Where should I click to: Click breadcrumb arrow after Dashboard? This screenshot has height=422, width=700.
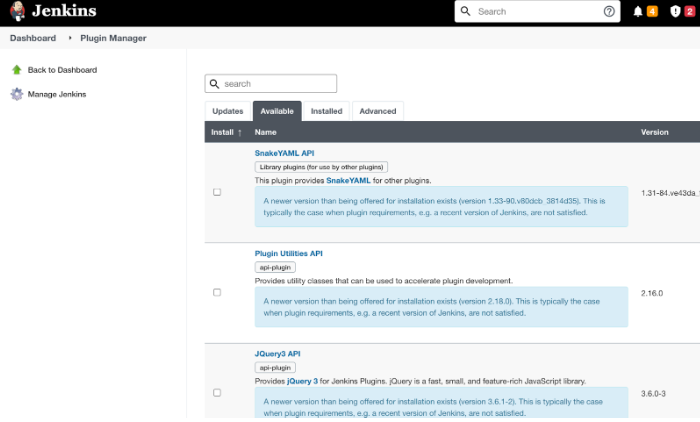point(70,38)
